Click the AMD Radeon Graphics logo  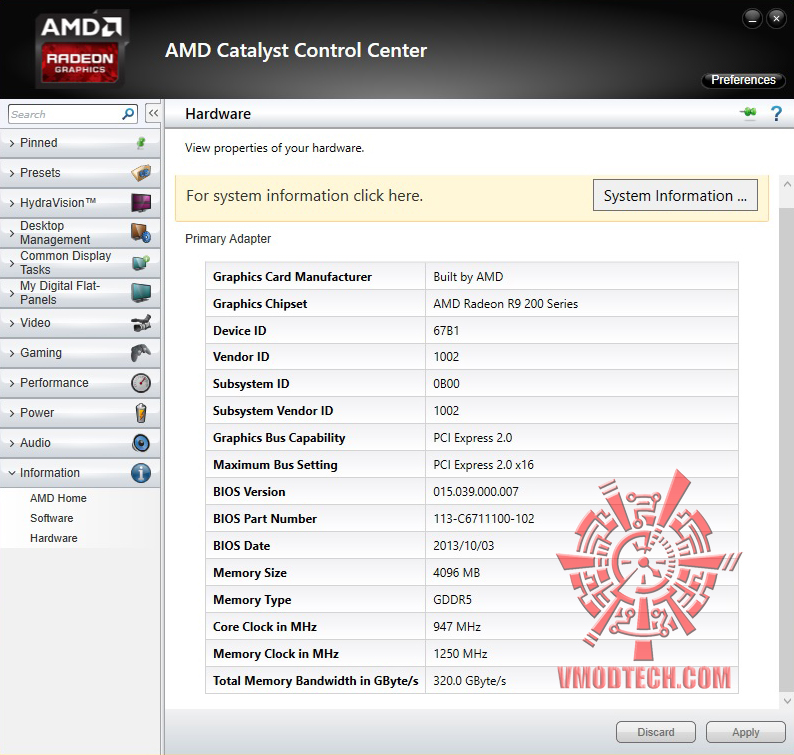[81, 49]
